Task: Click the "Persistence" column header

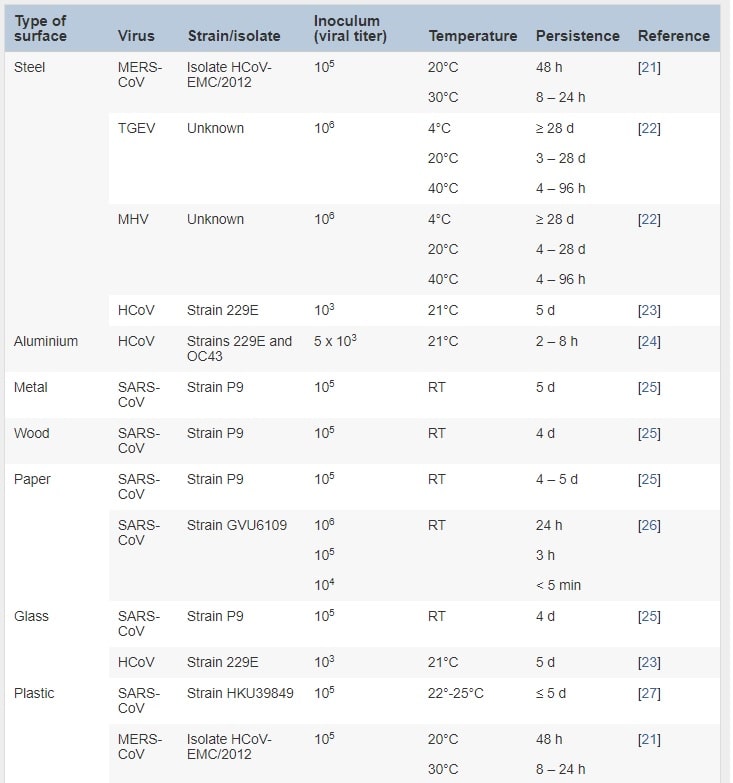Action: (x=578, y=36)
